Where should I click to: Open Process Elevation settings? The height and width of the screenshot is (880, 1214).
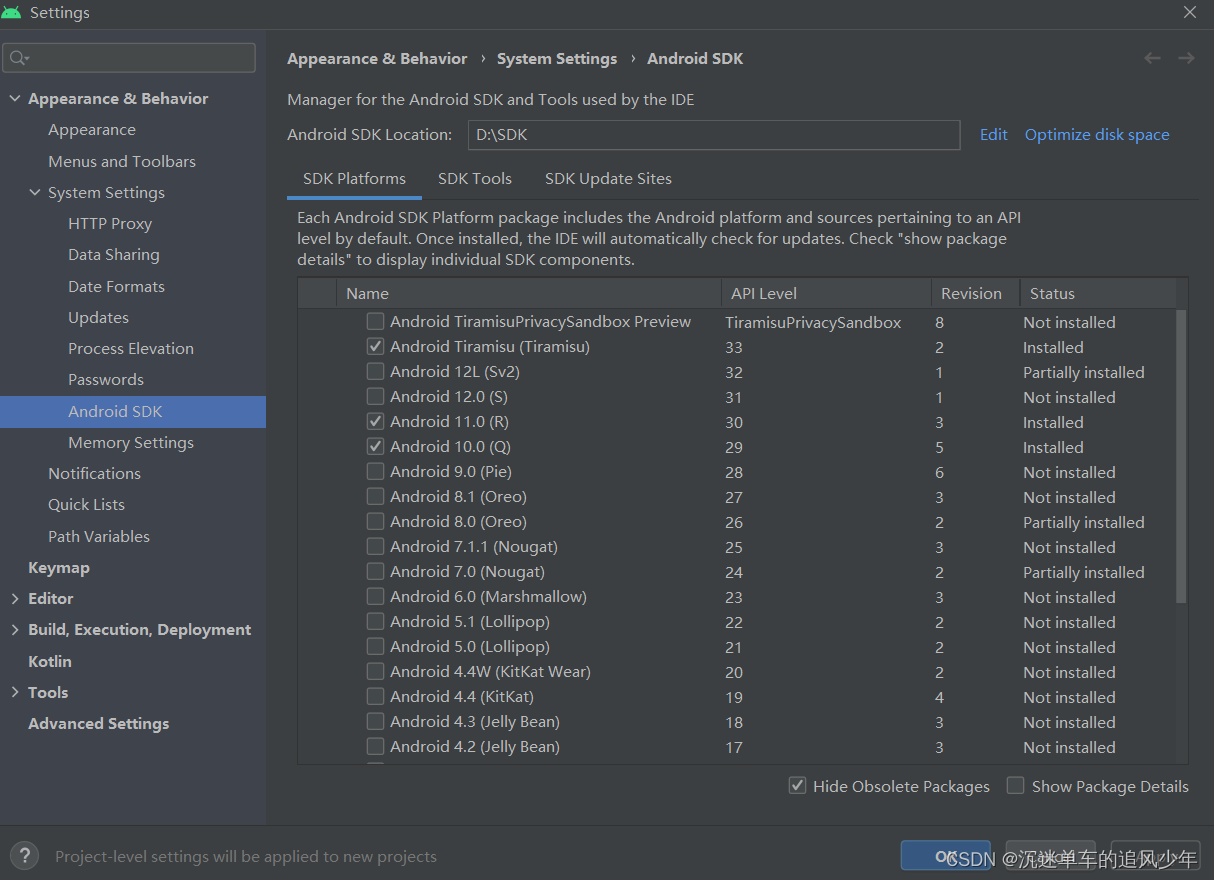click(133, 348)
